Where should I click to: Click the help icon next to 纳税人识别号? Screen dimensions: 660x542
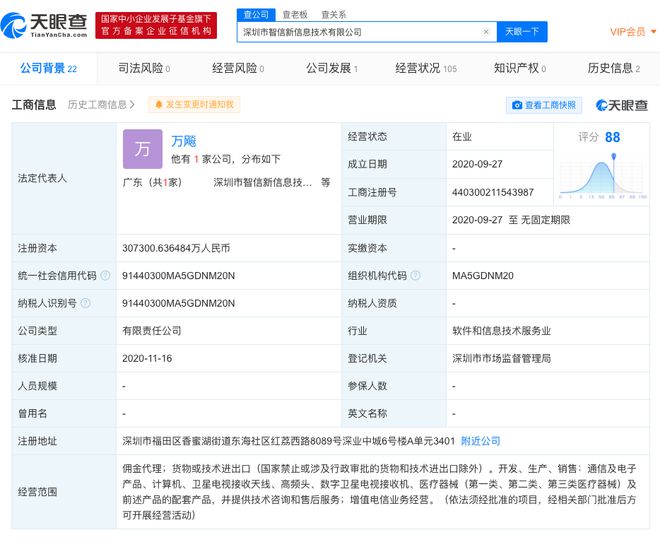click(x=85, y=303)
